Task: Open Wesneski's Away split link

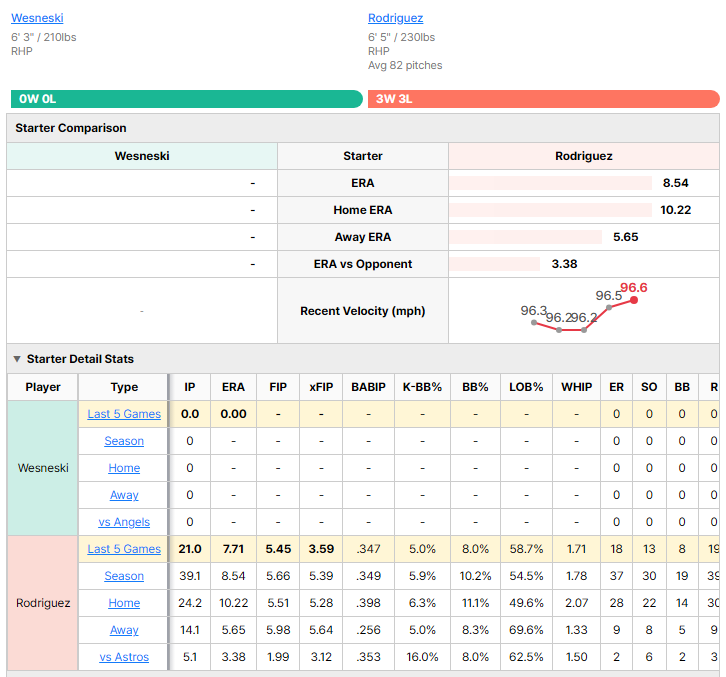Action: tap(124, 495)
